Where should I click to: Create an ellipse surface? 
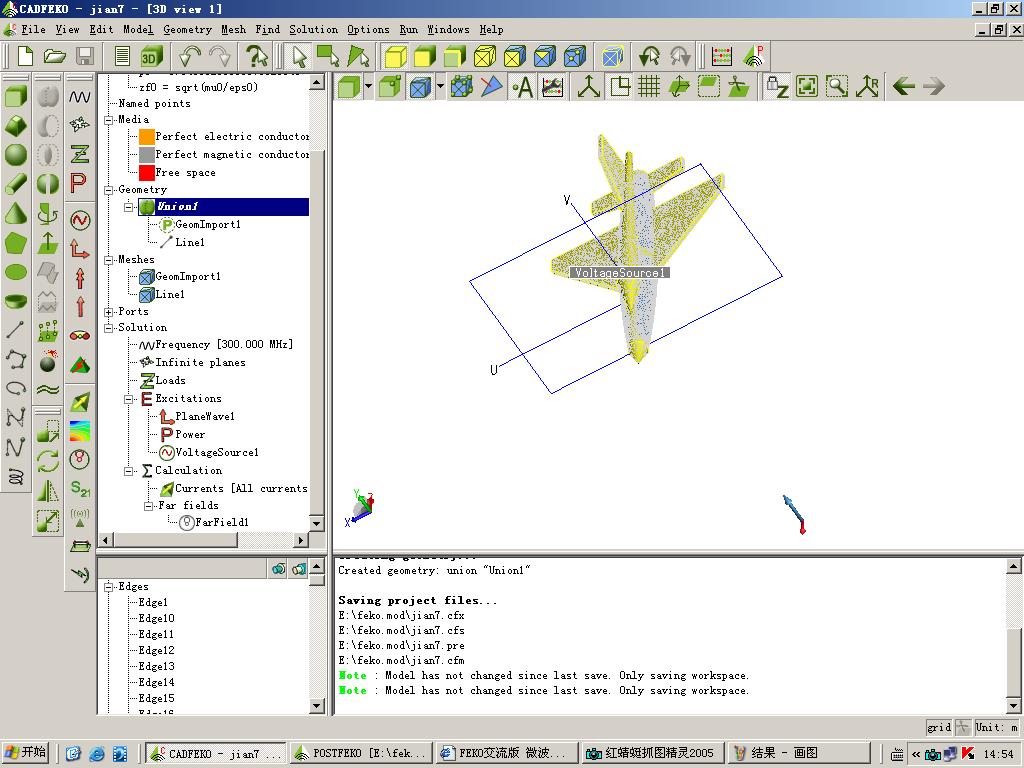(x=16, y=272)
